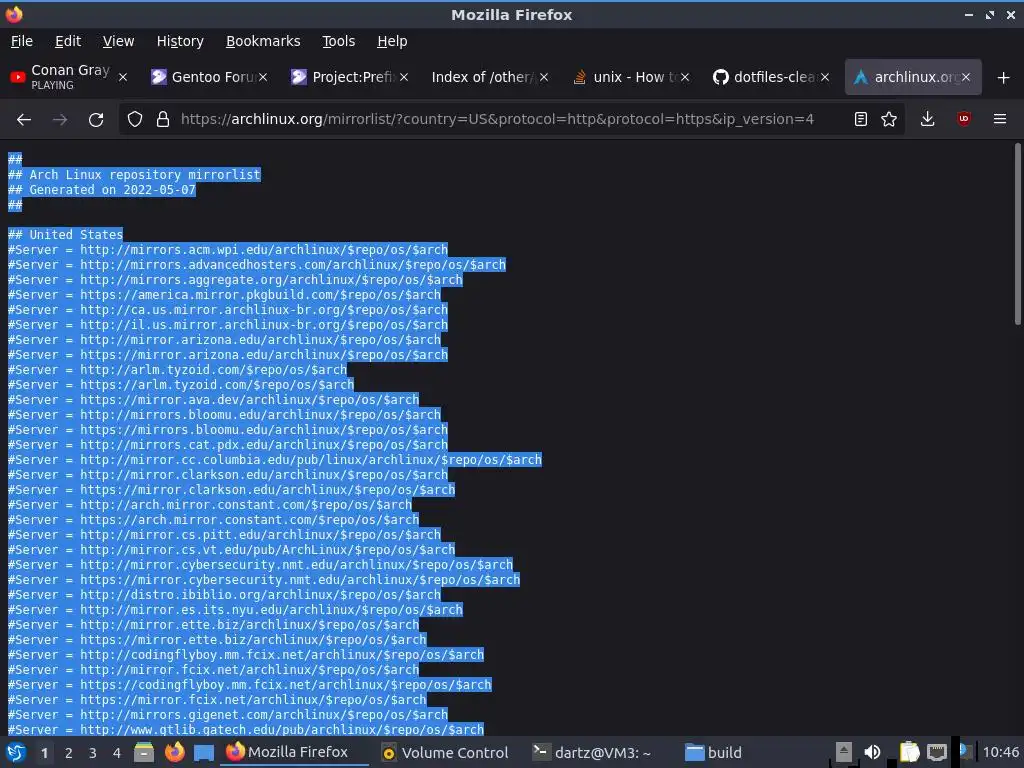Reload the mirrorlist page
The height and width of the screenshot is (768, 1024).
[x=96, y=120]
